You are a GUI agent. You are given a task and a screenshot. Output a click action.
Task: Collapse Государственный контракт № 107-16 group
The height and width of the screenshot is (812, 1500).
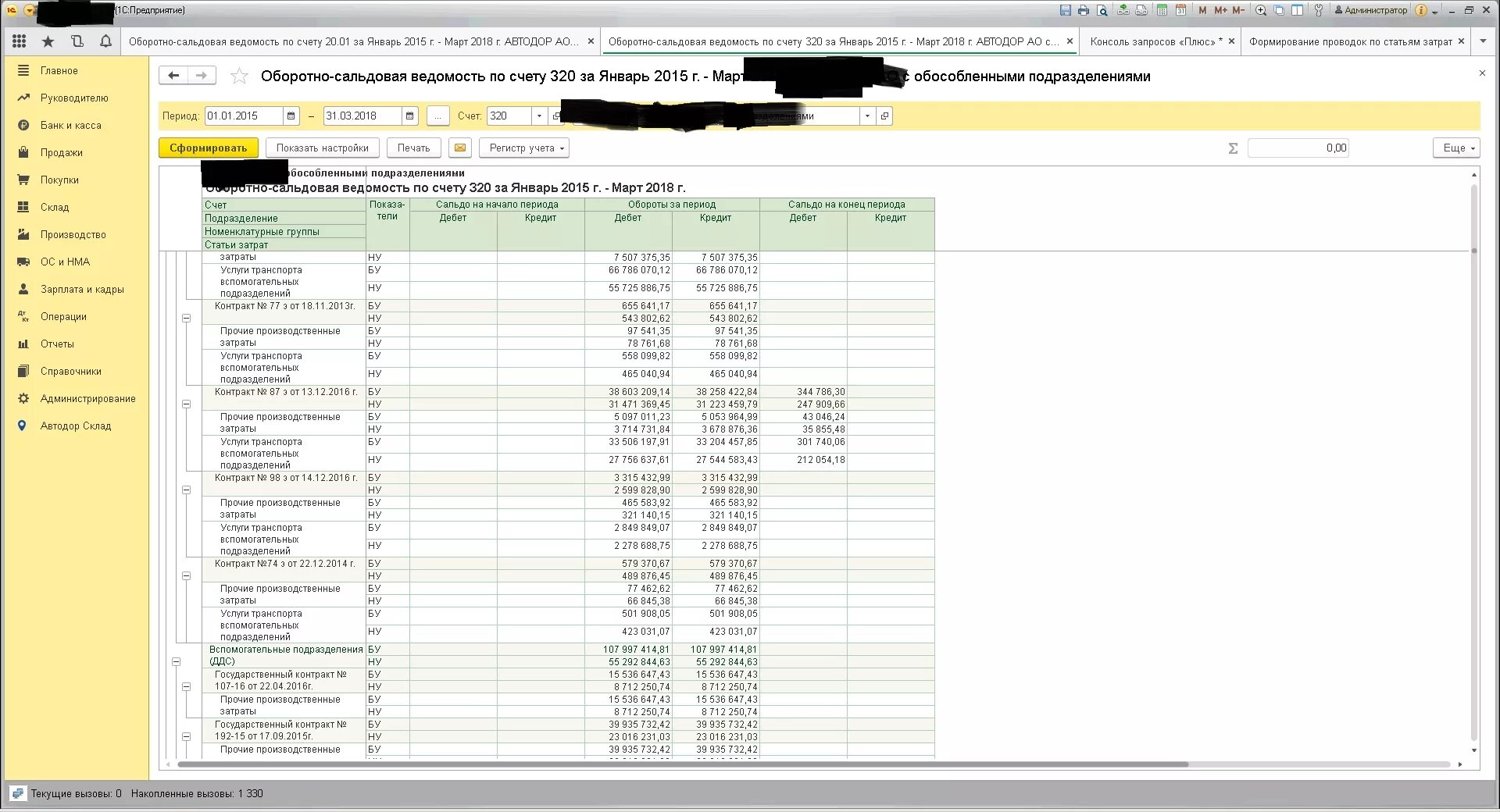tap(186, 687)
